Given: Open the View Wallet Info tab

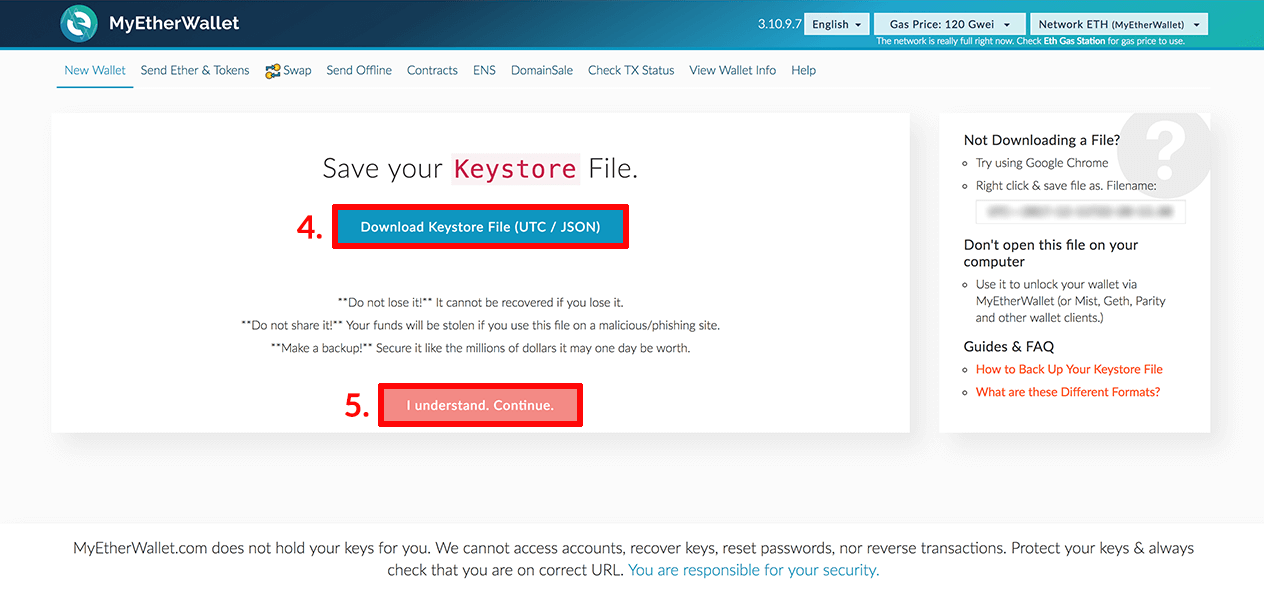Looking at the screenshot, I should 733,70.
